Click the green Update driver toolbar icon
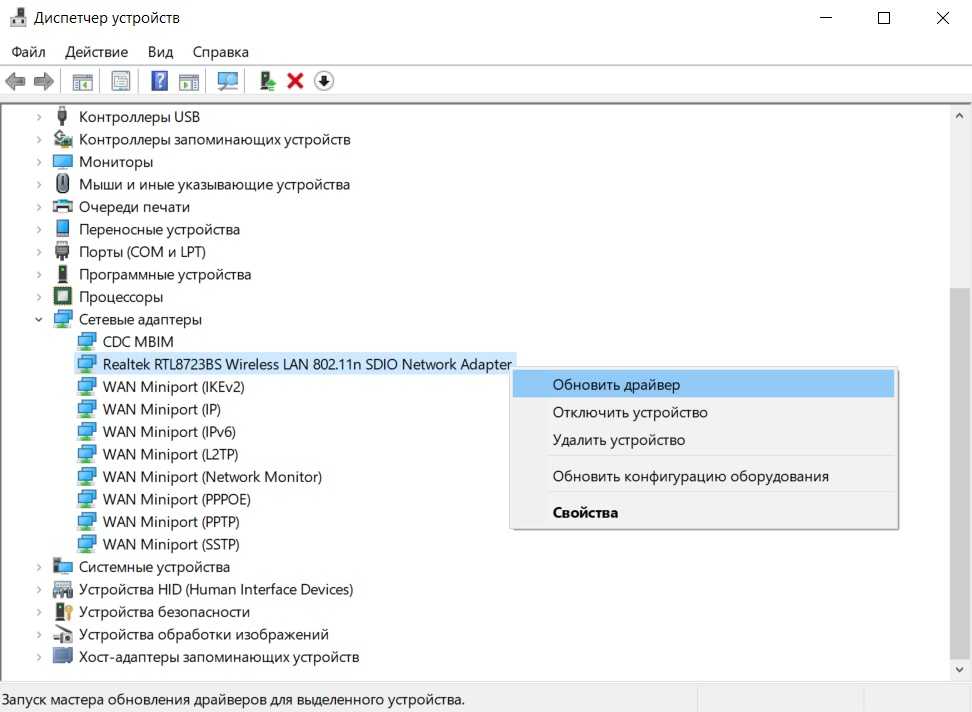This screenshot has width=972, height=712. (x=267, y=81)
